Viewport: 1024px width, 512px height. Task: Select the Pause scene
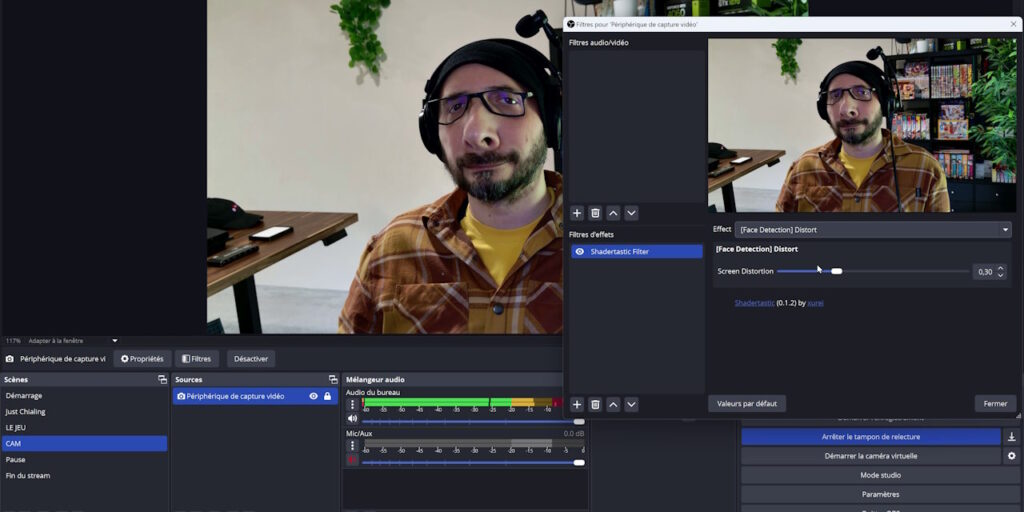(84, 460)
